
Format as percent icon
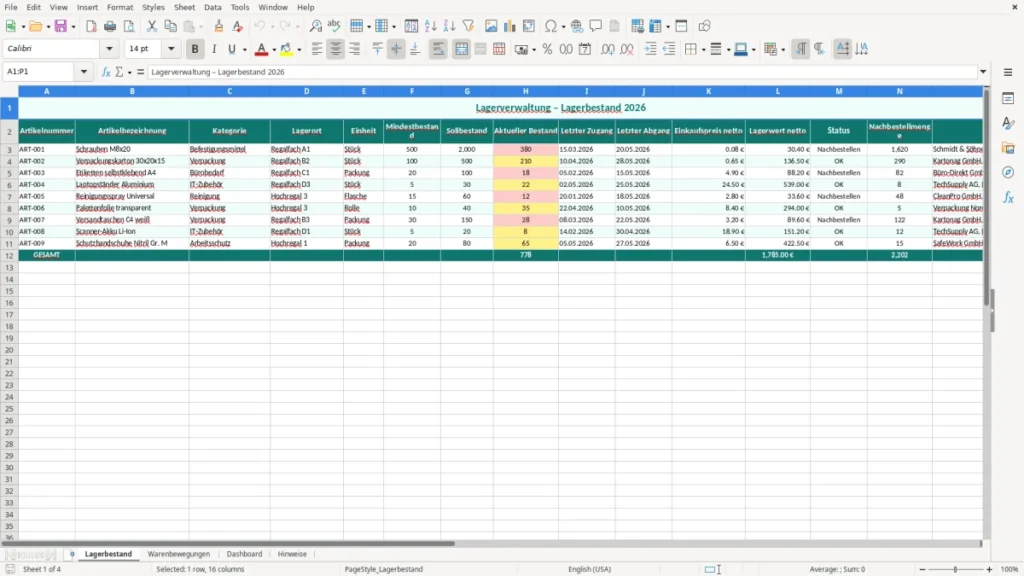click(x=547, y=49)
